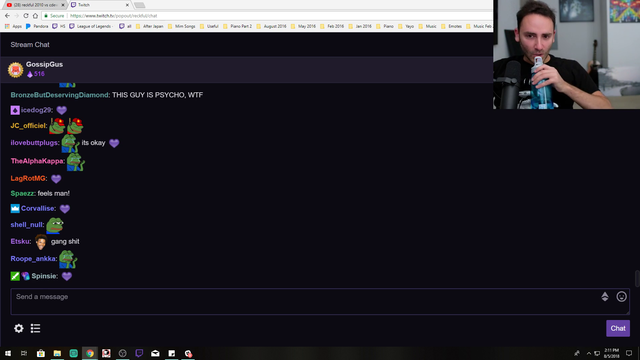Viewport: 640px width, 360px height.
Task: Open the August 2016 bookmark folder
Action: (271, 26)
